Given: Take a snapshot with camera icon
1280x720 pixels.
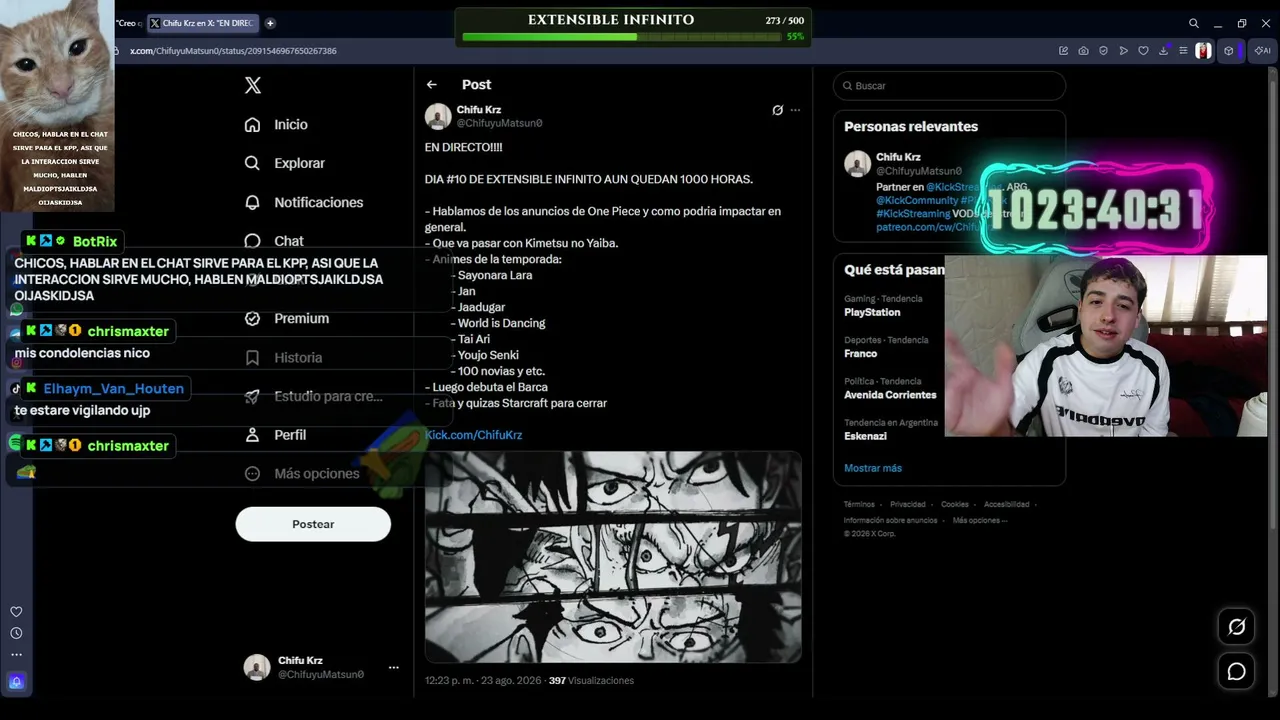Looking at the screenshot, I should 1084,51.
